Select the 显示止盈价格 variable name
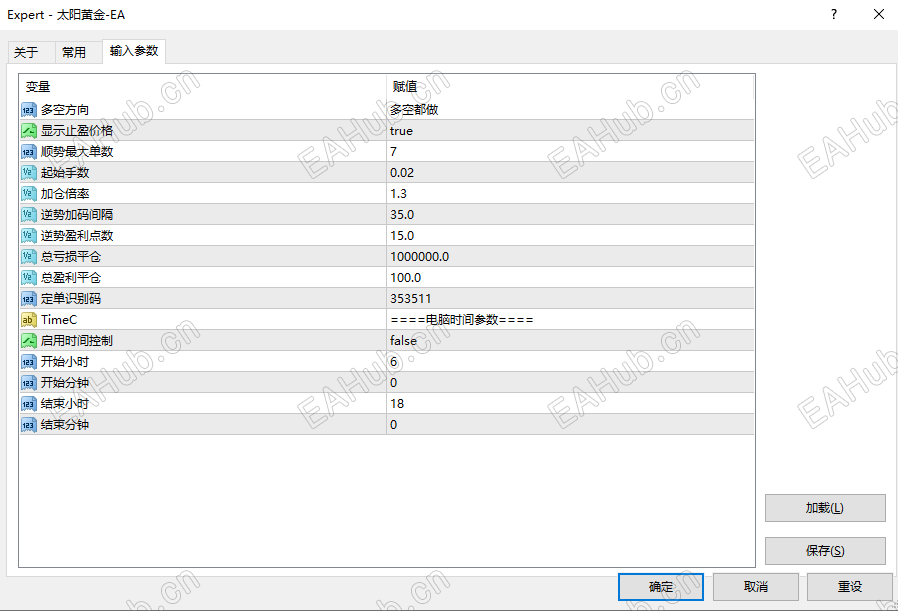This screenshot has height=611, width=898. click(x=77, y=131)
